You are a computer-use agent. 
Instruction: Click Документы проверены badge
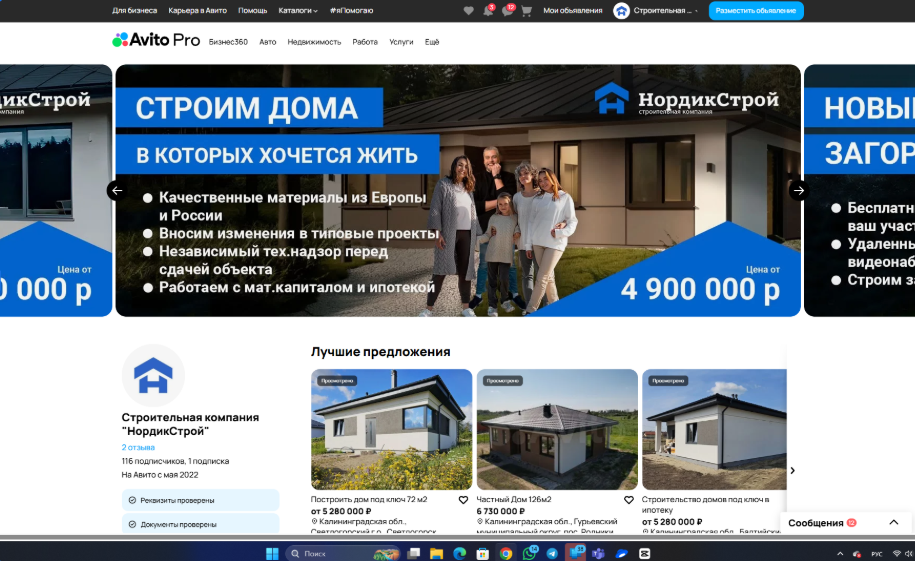click(200, 524)
